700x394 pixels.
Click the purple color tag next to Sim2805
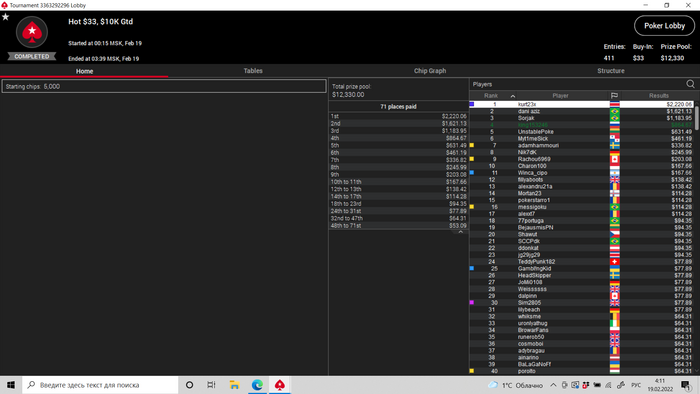pyautogui.click(x=471, y=303)
